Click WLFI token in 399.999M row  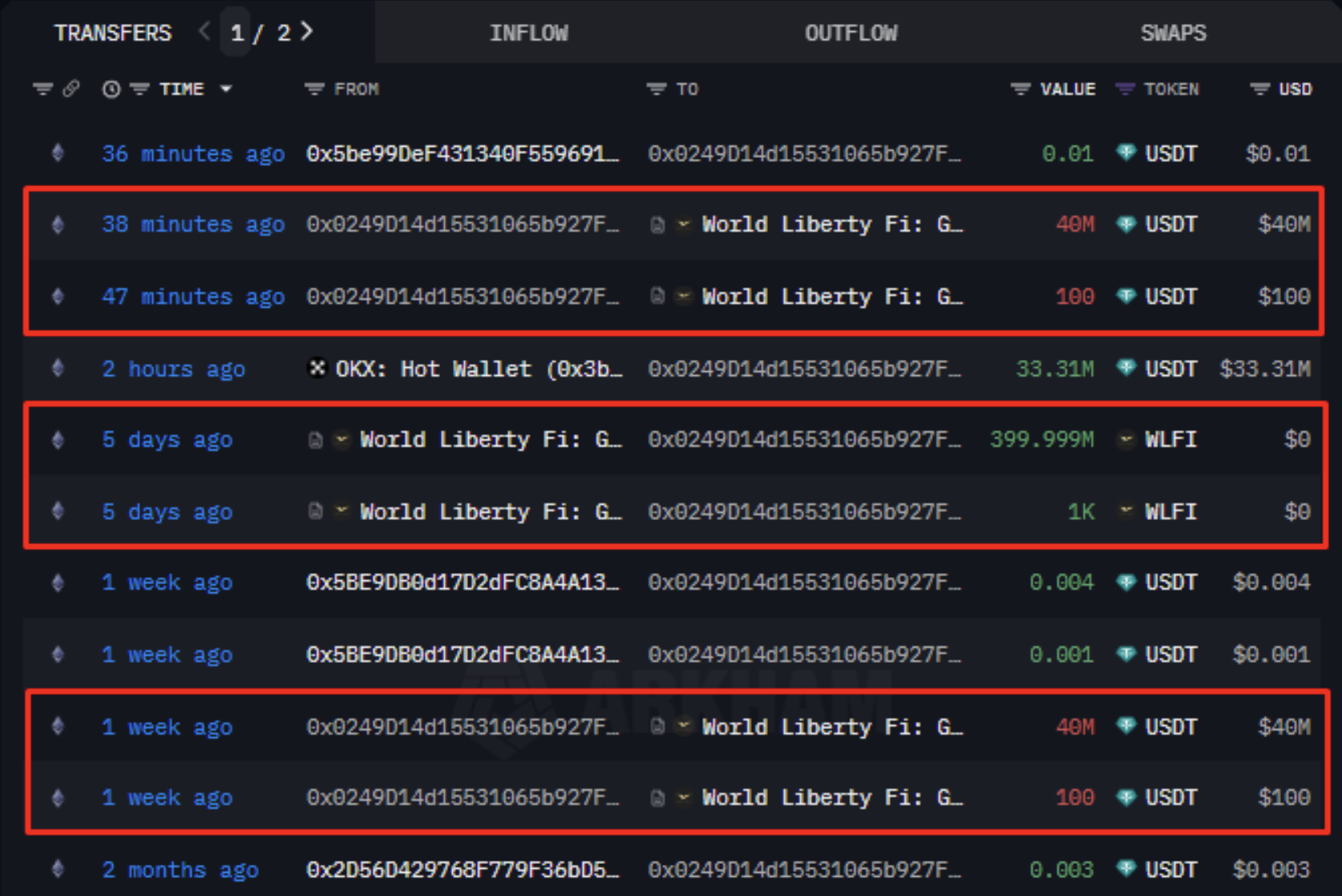pos(1171,439)
